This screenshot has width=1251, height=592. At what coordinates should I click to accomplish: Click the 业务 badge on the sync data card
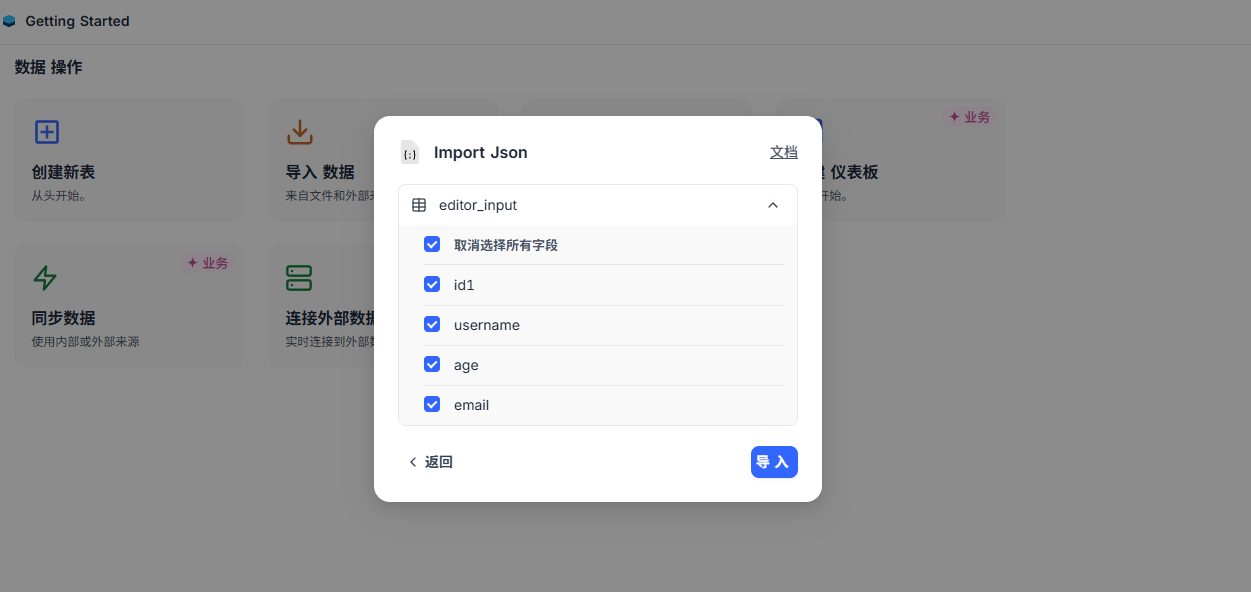click(x=208, y=263)
